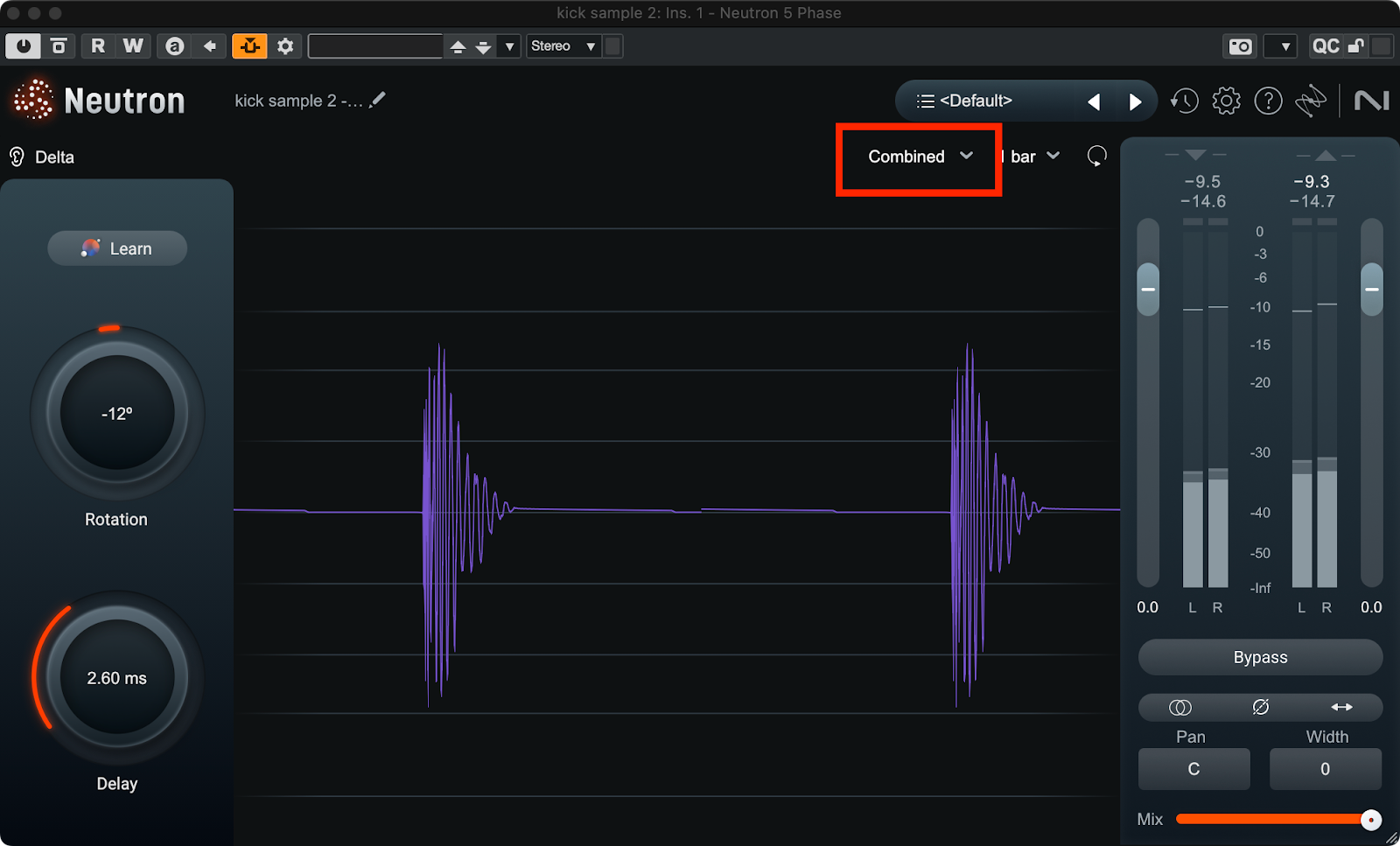Open Neutron settings gear icon
This screenshot has width=1400, height=846.
tap(1226, 101)
